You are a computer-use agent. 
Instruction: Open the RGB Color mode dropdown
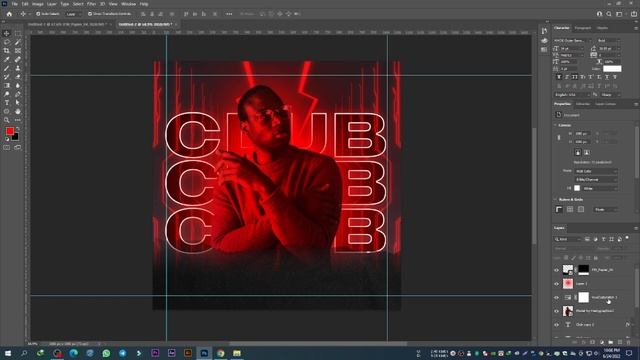tap(596, 171)
